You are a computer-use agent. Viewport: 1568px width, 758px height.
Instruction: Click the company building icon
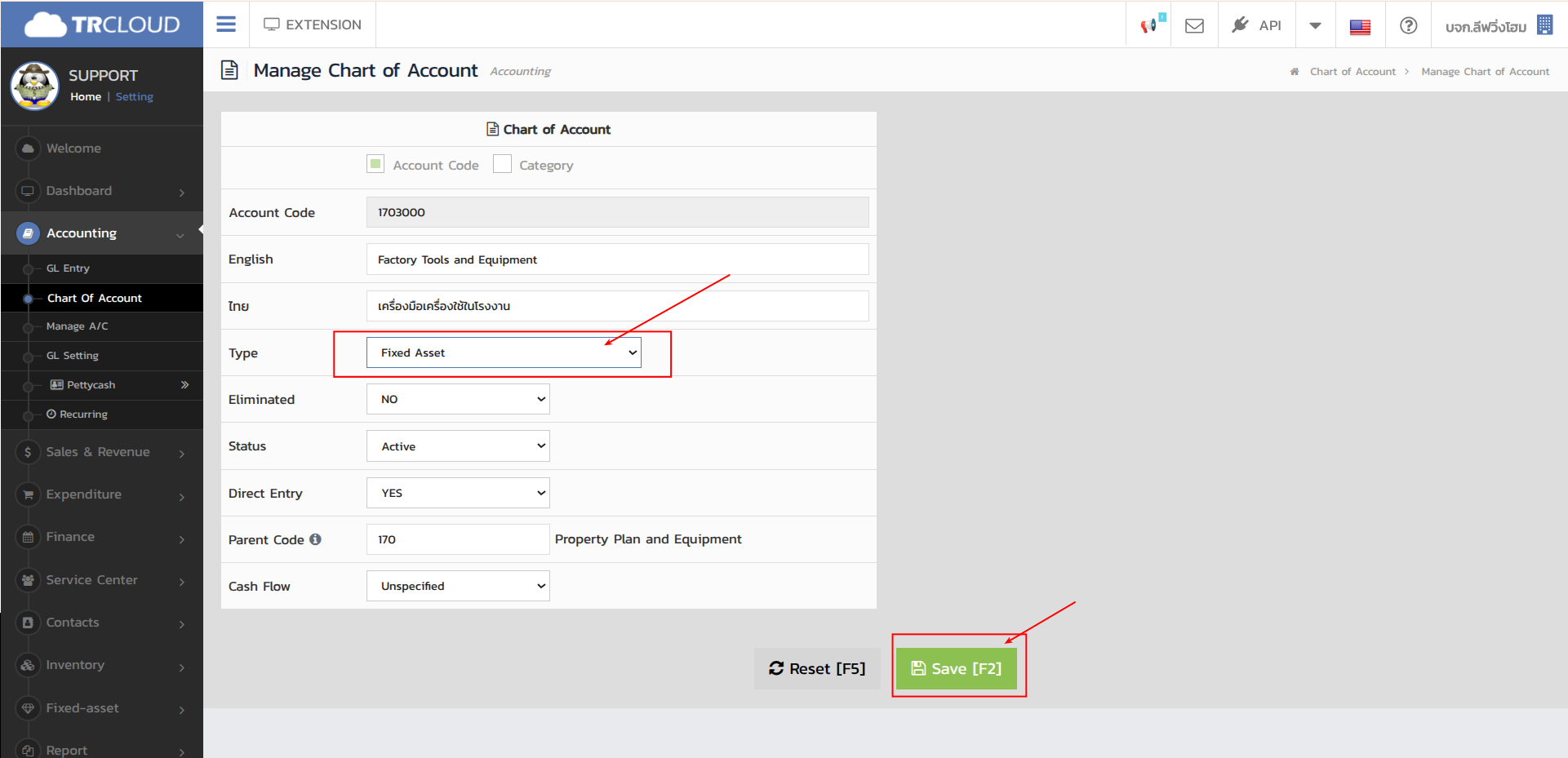(x=1544, y=25)
